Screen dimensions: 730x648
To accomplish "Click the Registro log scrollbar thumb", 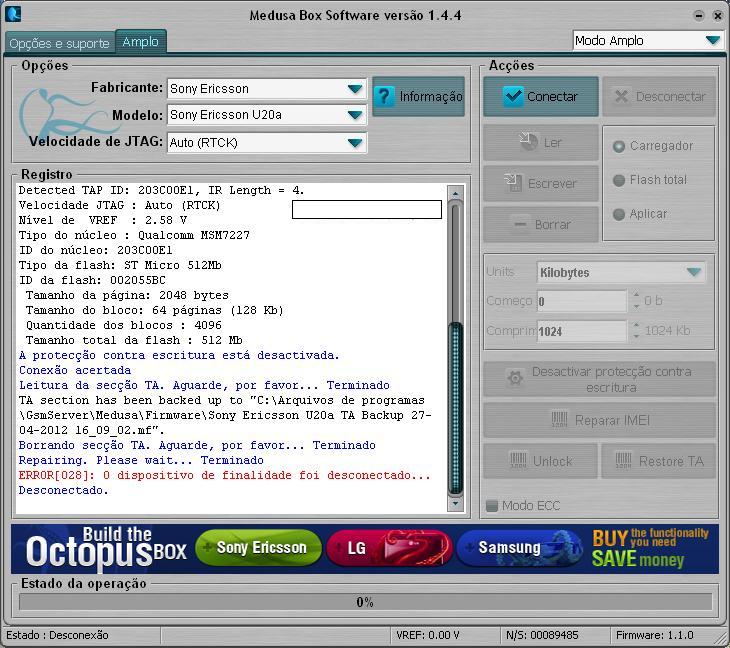I will (x=455, y=408).
